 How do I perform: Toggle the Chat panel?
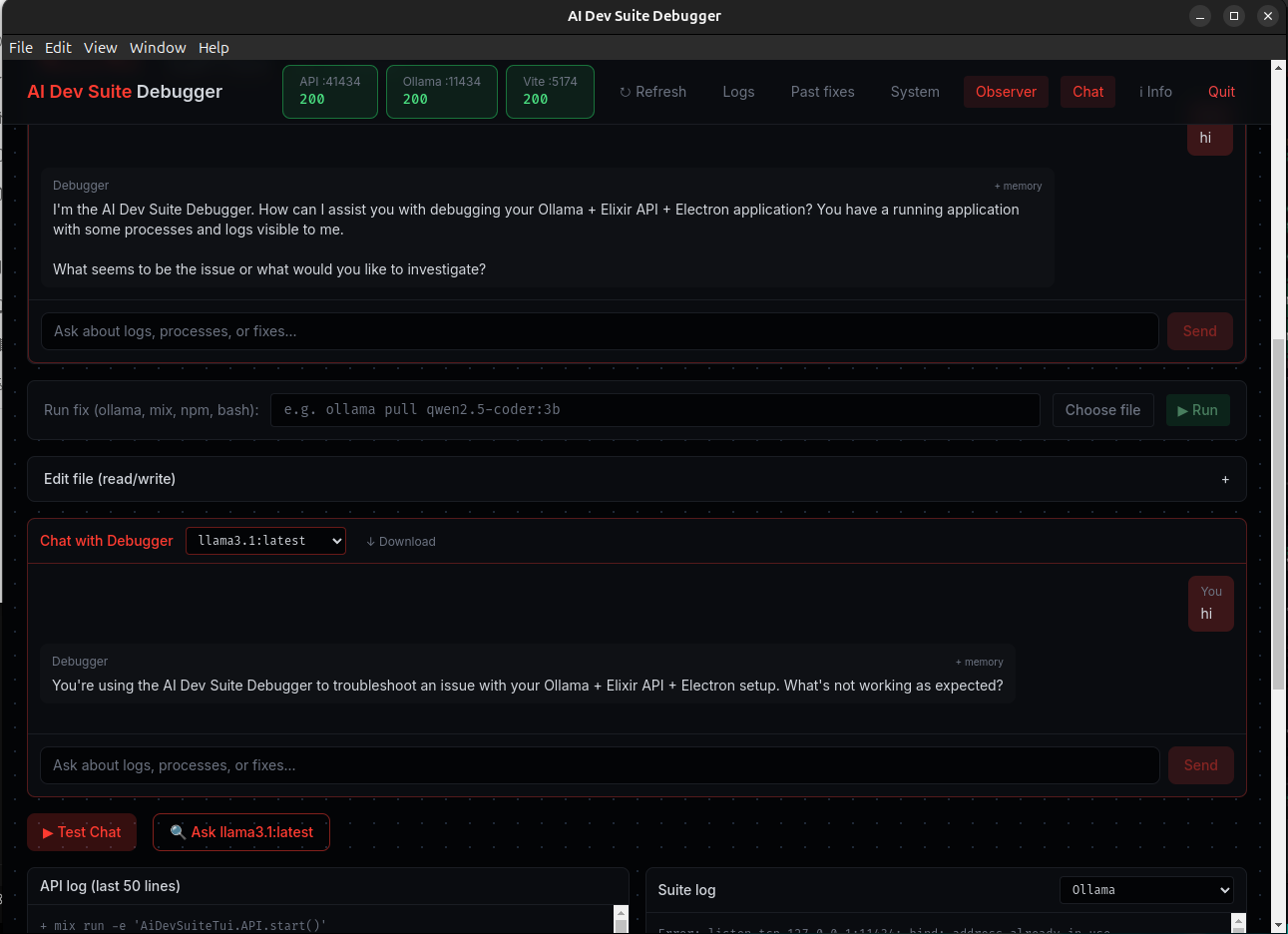coord(1087,92)
